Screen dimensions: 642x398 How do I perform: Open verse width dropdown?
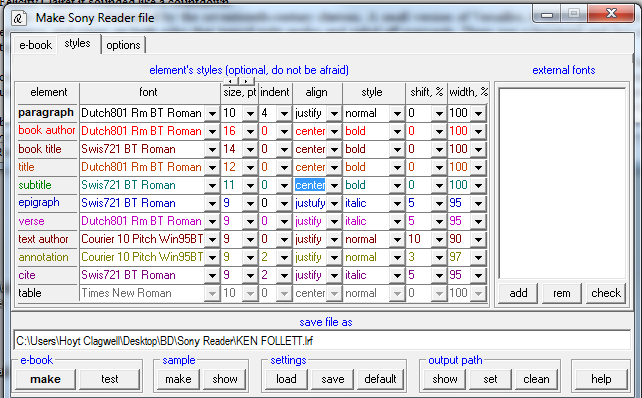(x=478, y=222)
